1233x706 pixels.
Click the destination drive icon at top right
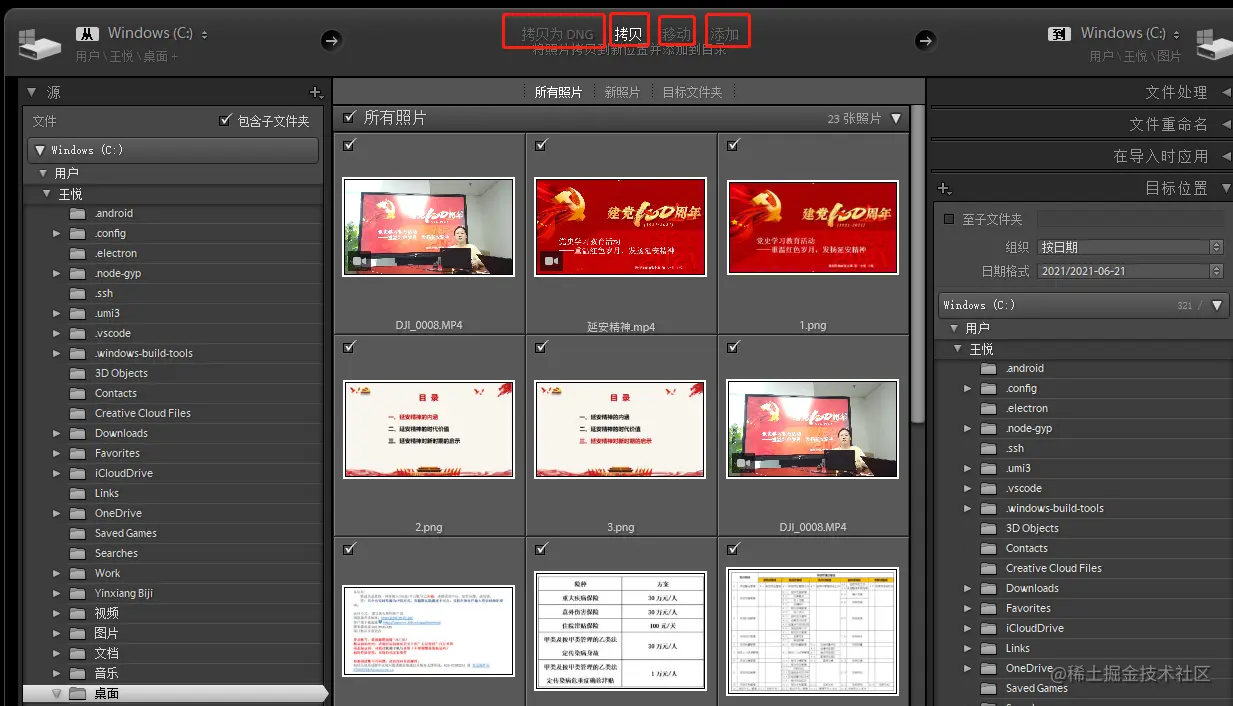pyautogui.click(x=1214, y=44)
